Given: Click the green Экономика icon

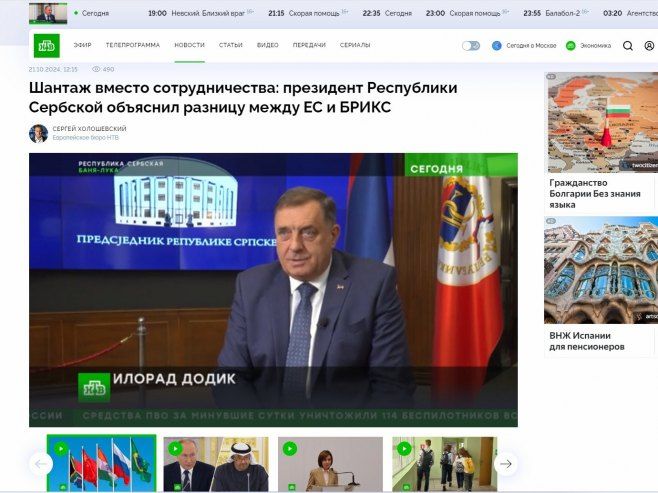Looking at the screenshot, I should pyautogui.click(x=571, y=46).
